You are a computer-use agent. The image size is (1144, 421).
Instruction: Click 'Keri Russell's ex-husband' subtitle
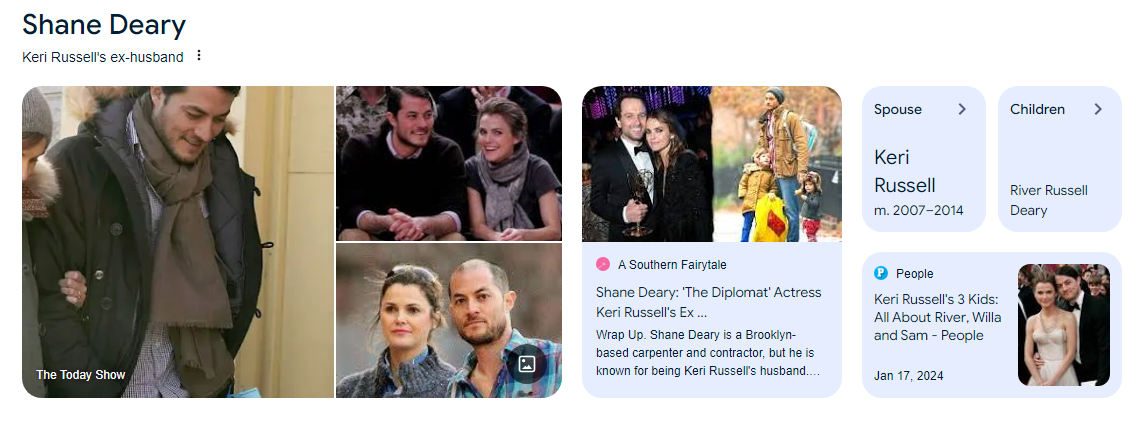click(x=103, y=57)
